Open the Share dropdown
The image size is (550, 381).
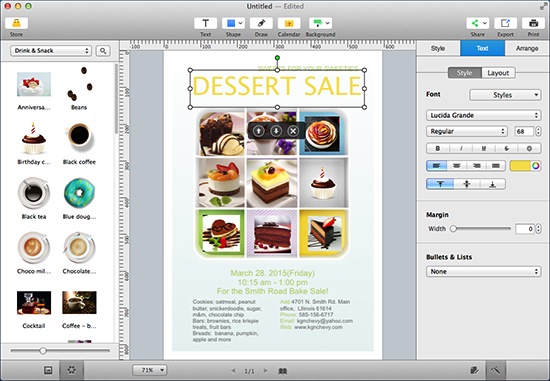477,24
